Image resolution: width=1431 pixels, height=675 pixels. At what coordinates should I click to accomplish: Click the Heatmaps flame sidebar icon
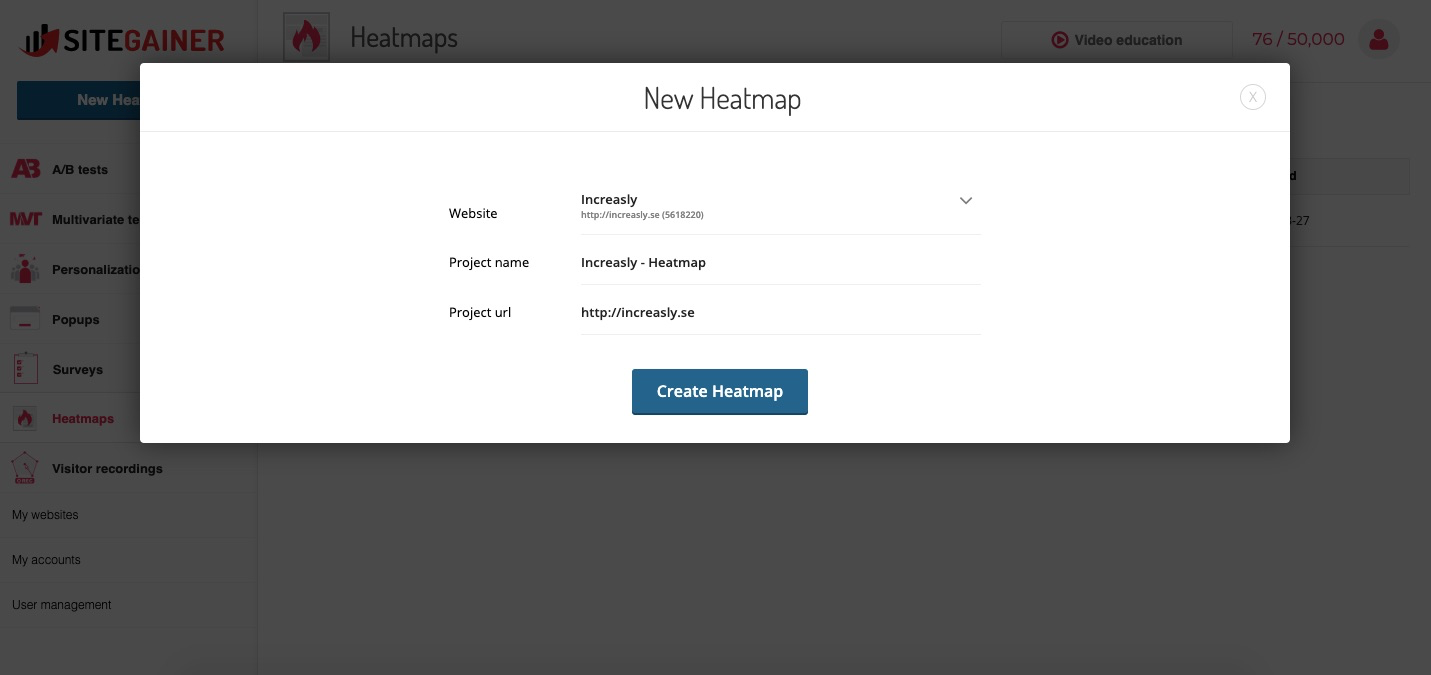click(x=25, y=418)
